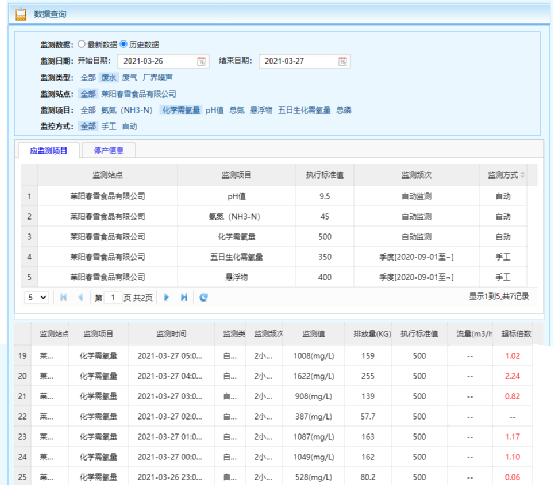Open the start date calendar picker icon
553x485 pixels.
(x=201, y=61)
